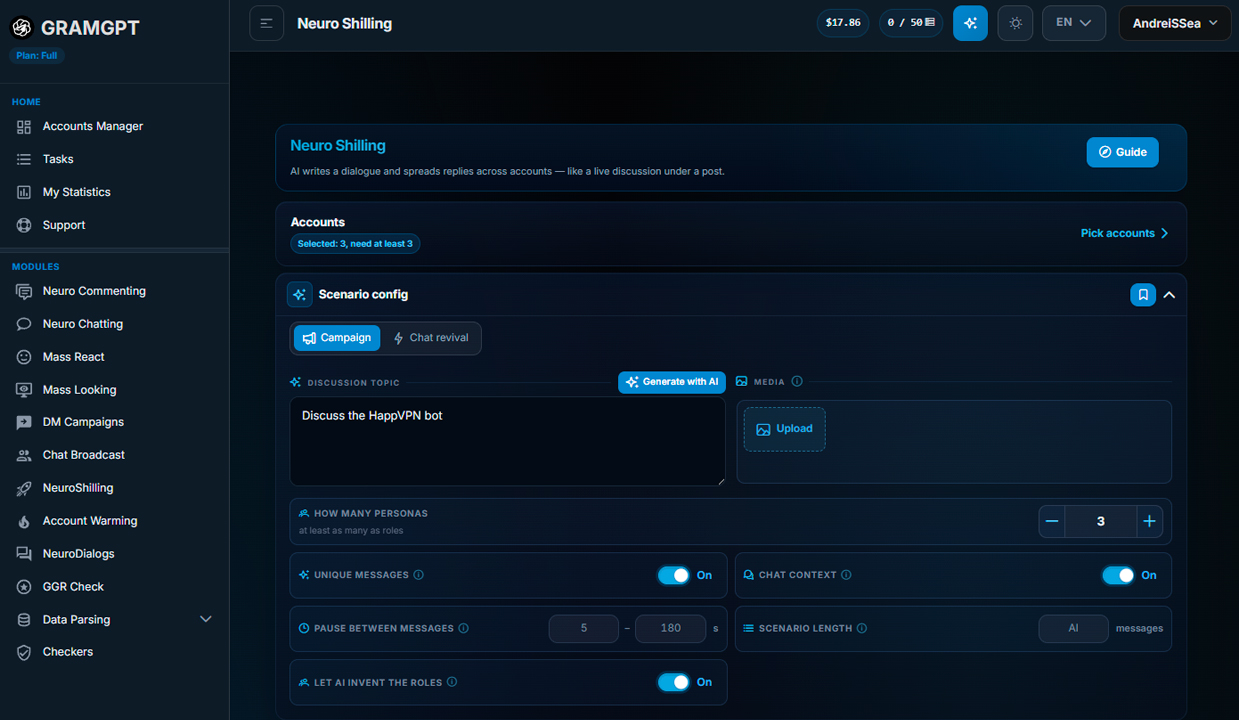Click the 0 / 50 counter badge
Screen dimensions: 1239x720
[911, 23]
